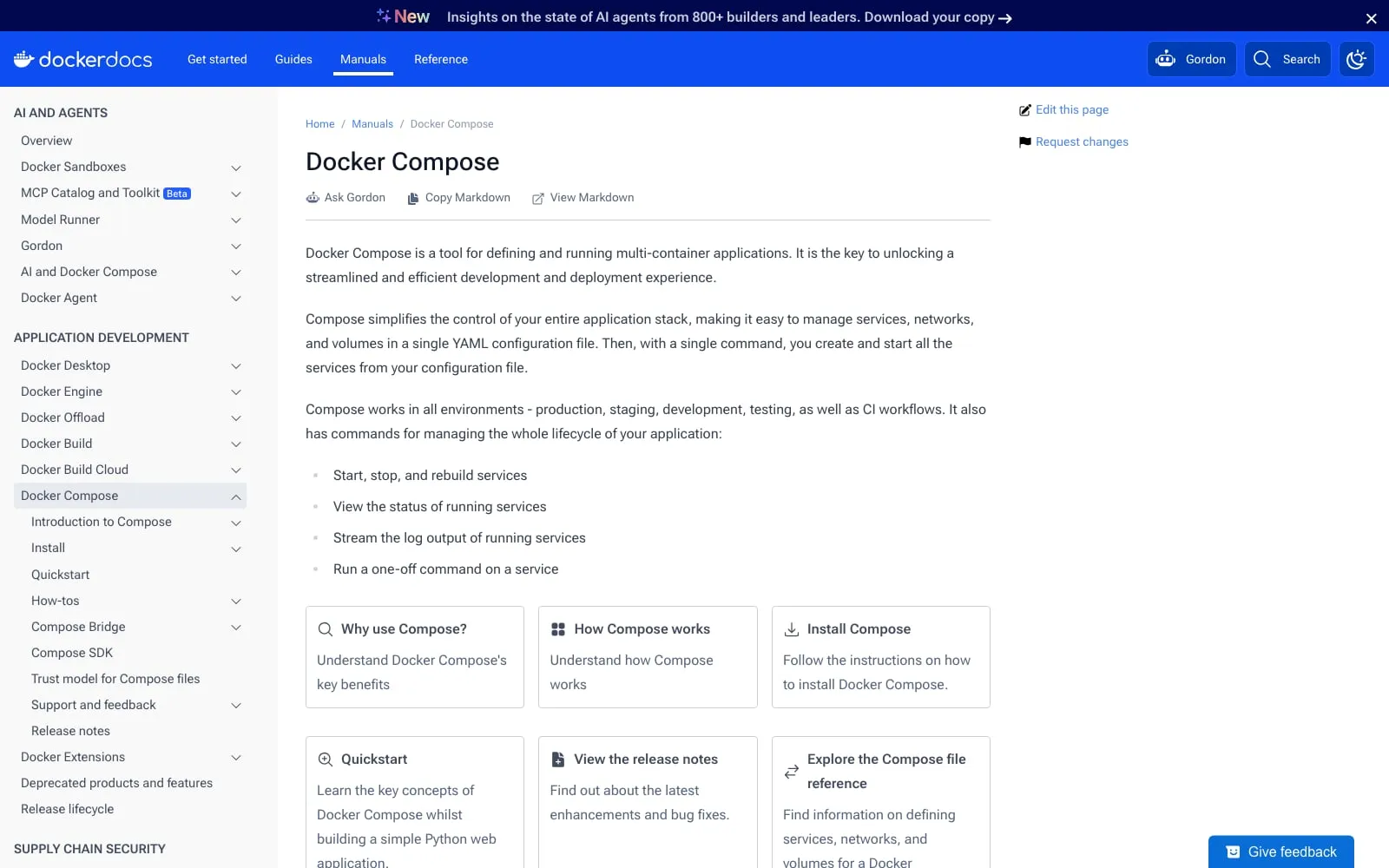
Task: Click the Ask Gordon robot icon
Action: tap(313, 198)
